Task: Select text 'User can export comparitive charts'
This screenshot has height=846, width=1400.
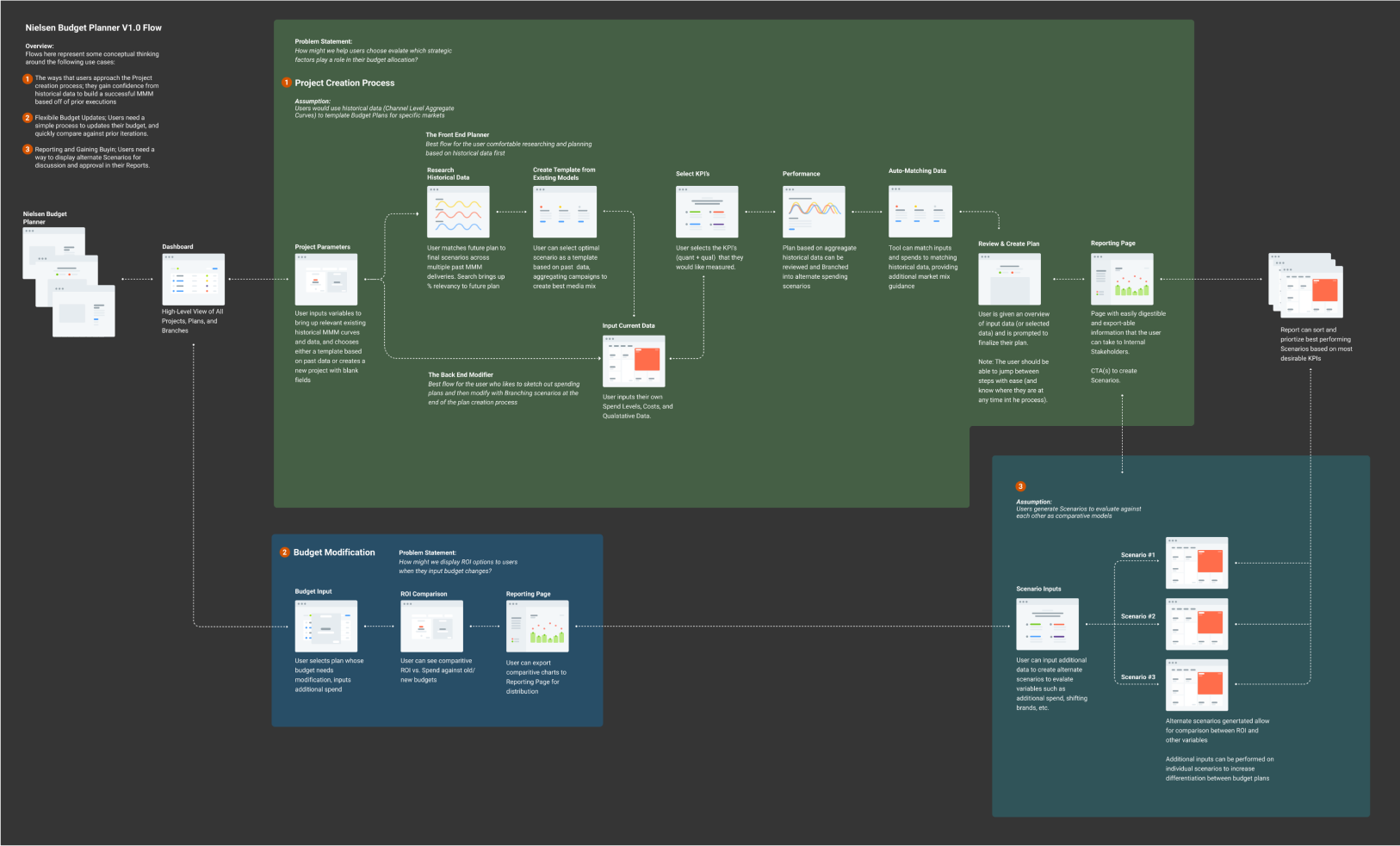Action: tap(536, 676)
